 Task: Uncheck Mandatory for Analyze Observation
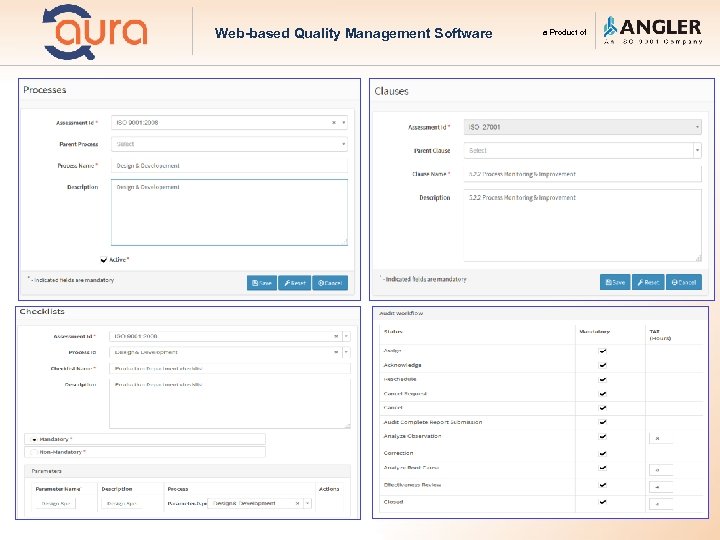603,436
